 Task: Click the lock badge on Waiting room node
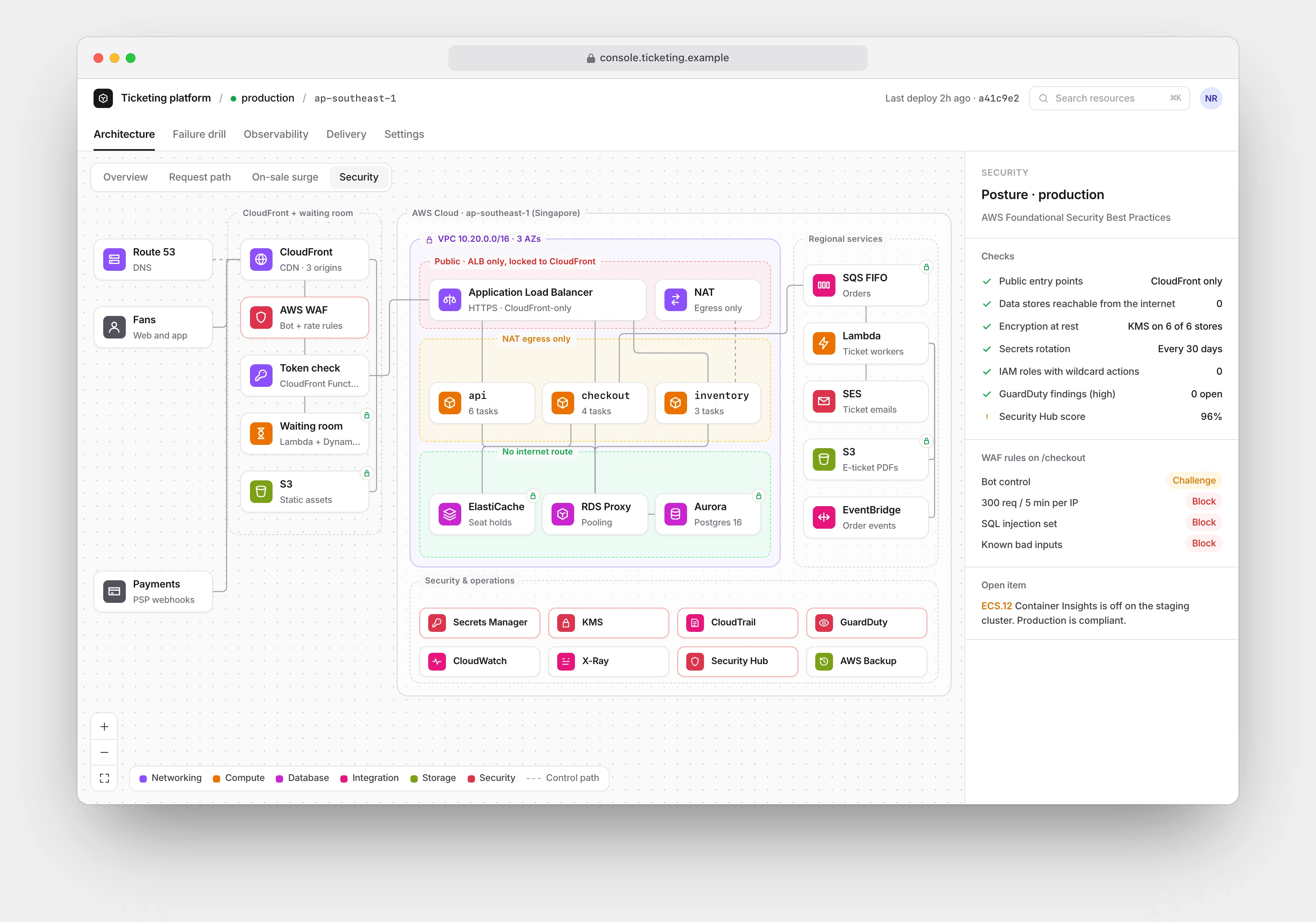pos(367,415)
